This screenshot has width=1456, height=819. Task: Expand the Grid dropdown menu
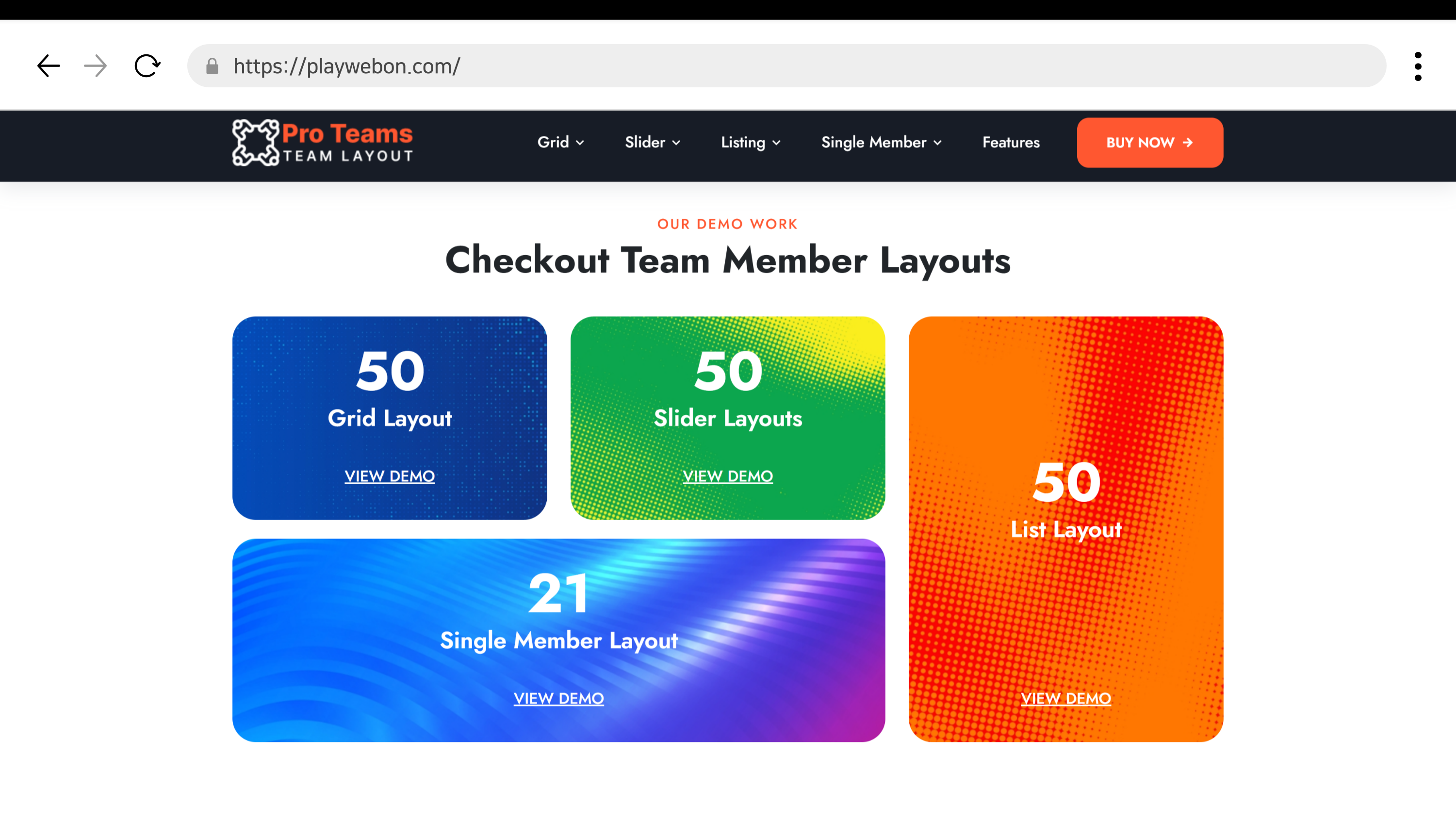pyautogui.click(x=560, y=143)
